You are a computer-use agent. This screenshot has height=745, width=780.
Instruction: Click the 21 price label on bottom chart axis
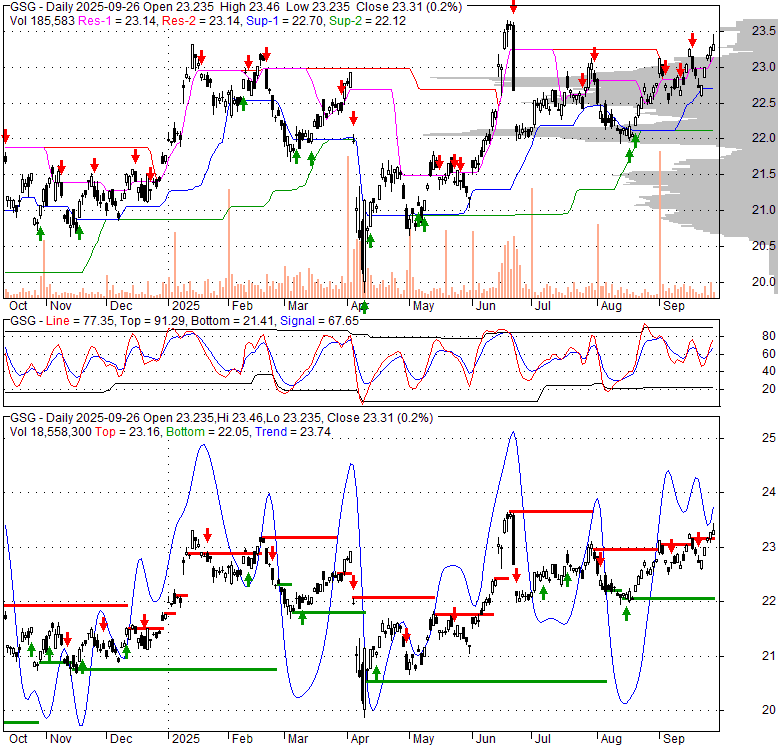(x=769, y=655)
